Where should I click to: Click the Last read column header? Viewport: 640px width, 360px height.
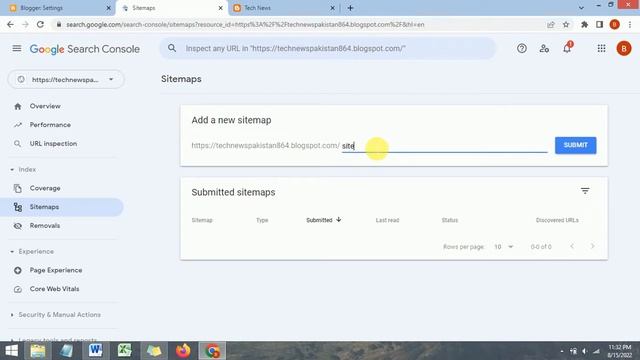coord(387,220)
